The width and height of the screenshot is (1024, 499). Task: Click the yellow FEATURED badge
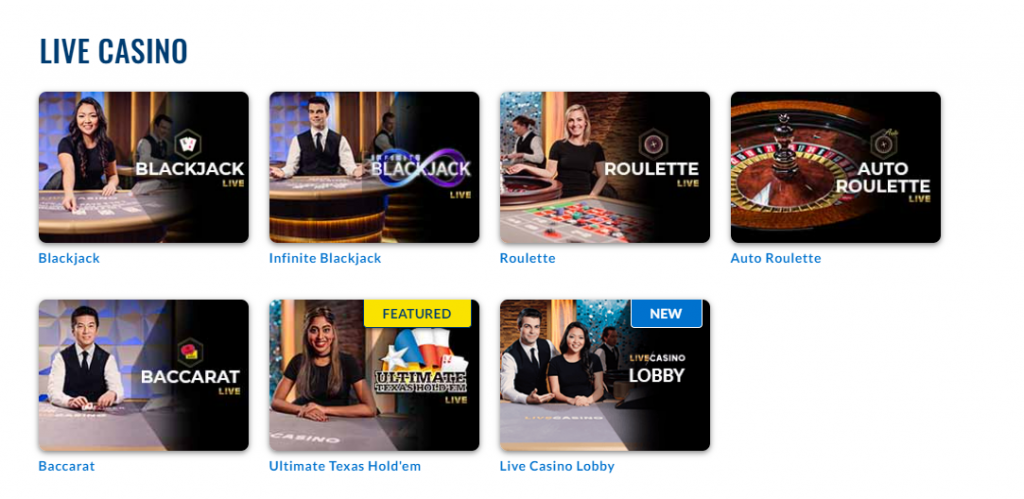pos(417,314)
